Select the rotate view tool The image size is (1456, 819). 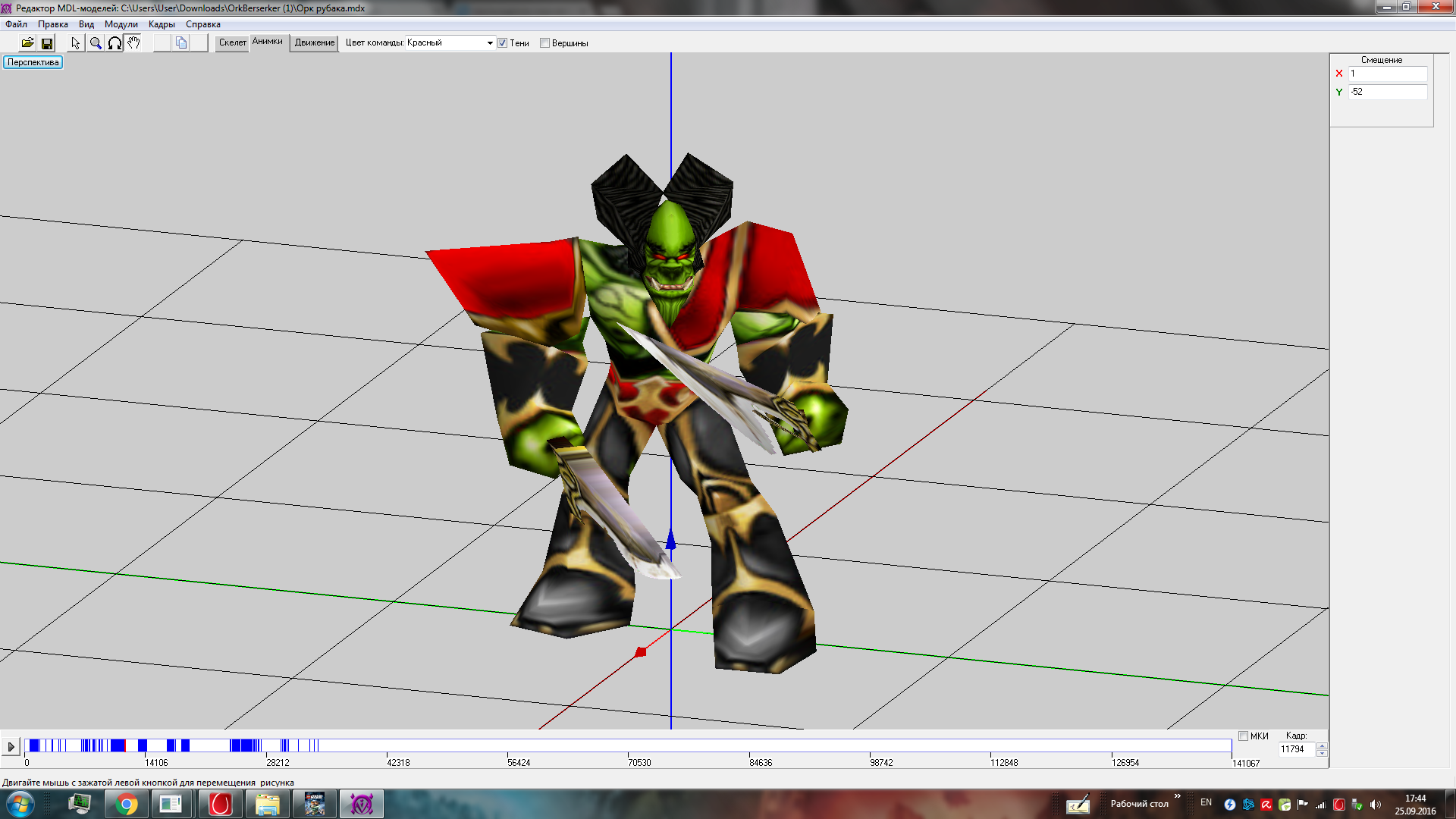[x=115, y=43]
